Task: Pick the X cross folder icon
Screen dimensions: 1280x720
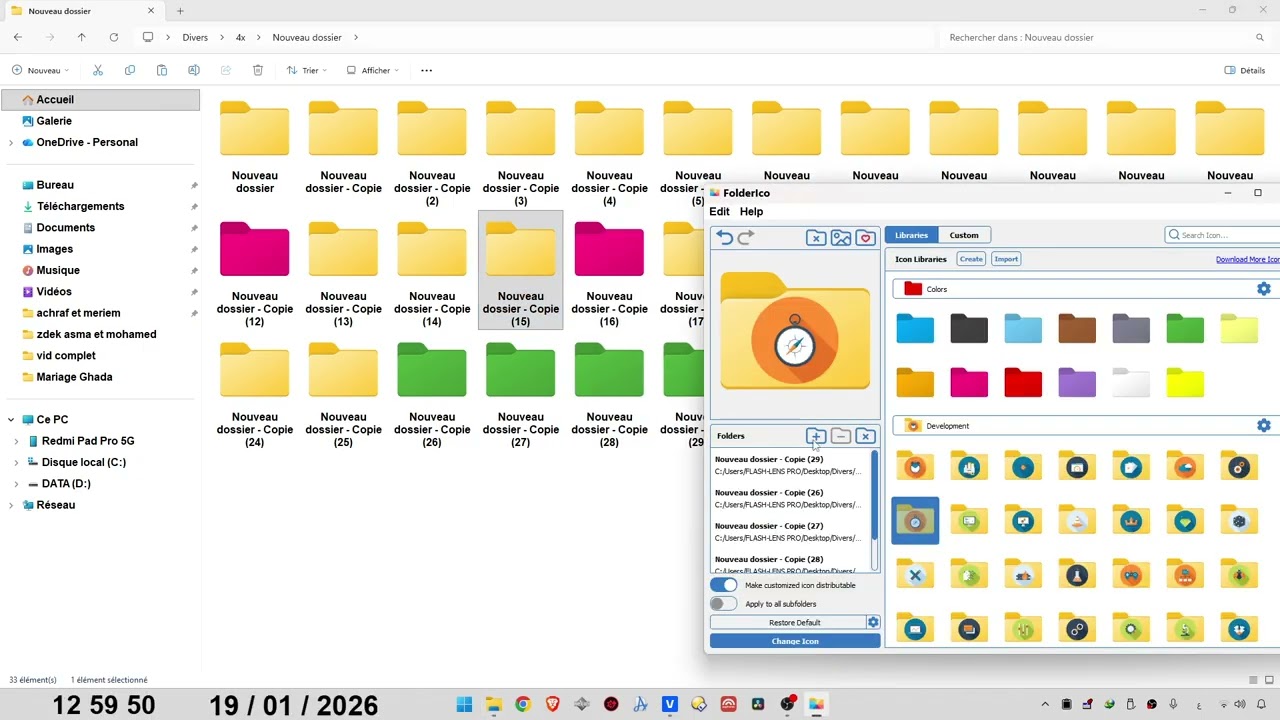Action: tap(915, 574)
